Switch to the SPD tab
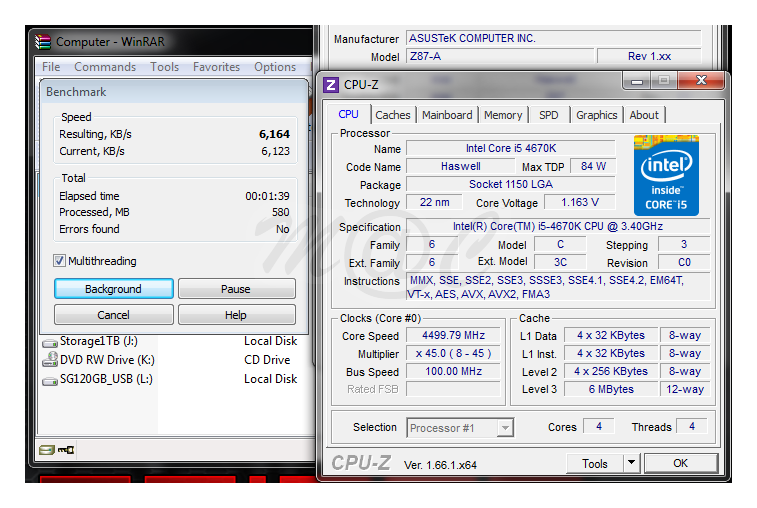The width and height of the screenshot is (757, 508). (x=548, y=115)
